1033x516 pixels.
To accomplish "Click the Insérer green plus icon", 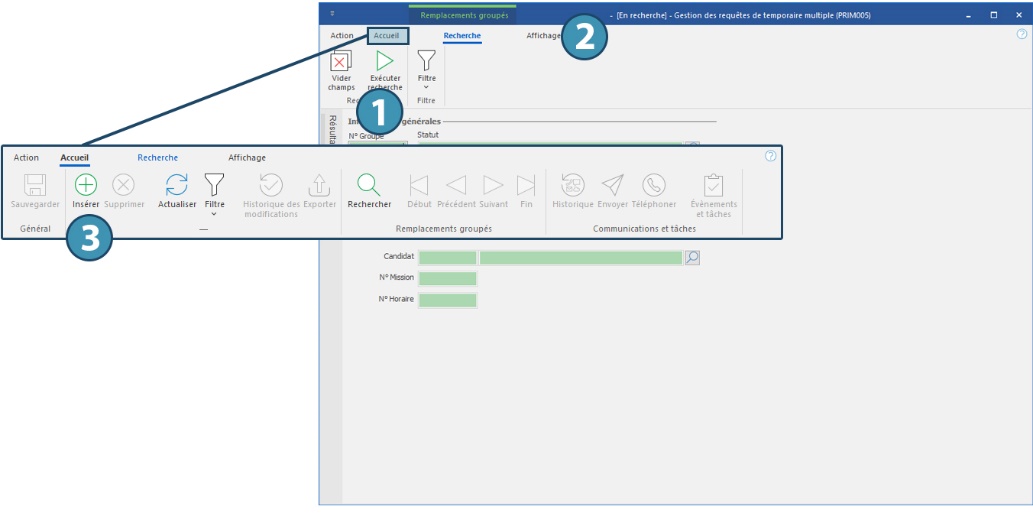I will (x=86, y=185).
